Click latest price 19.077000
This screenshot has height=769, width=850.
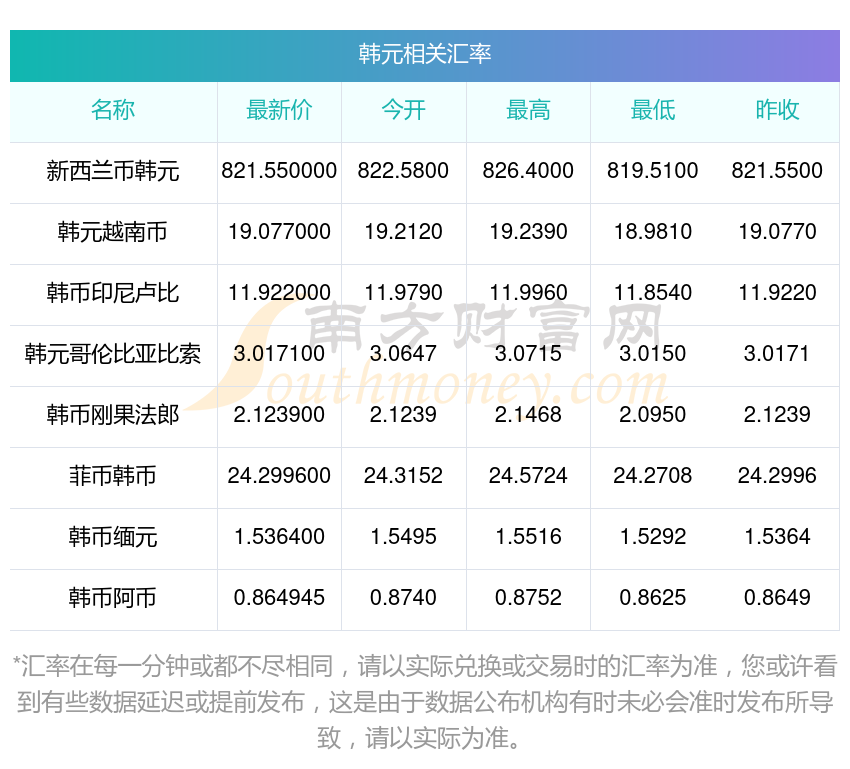279,232
